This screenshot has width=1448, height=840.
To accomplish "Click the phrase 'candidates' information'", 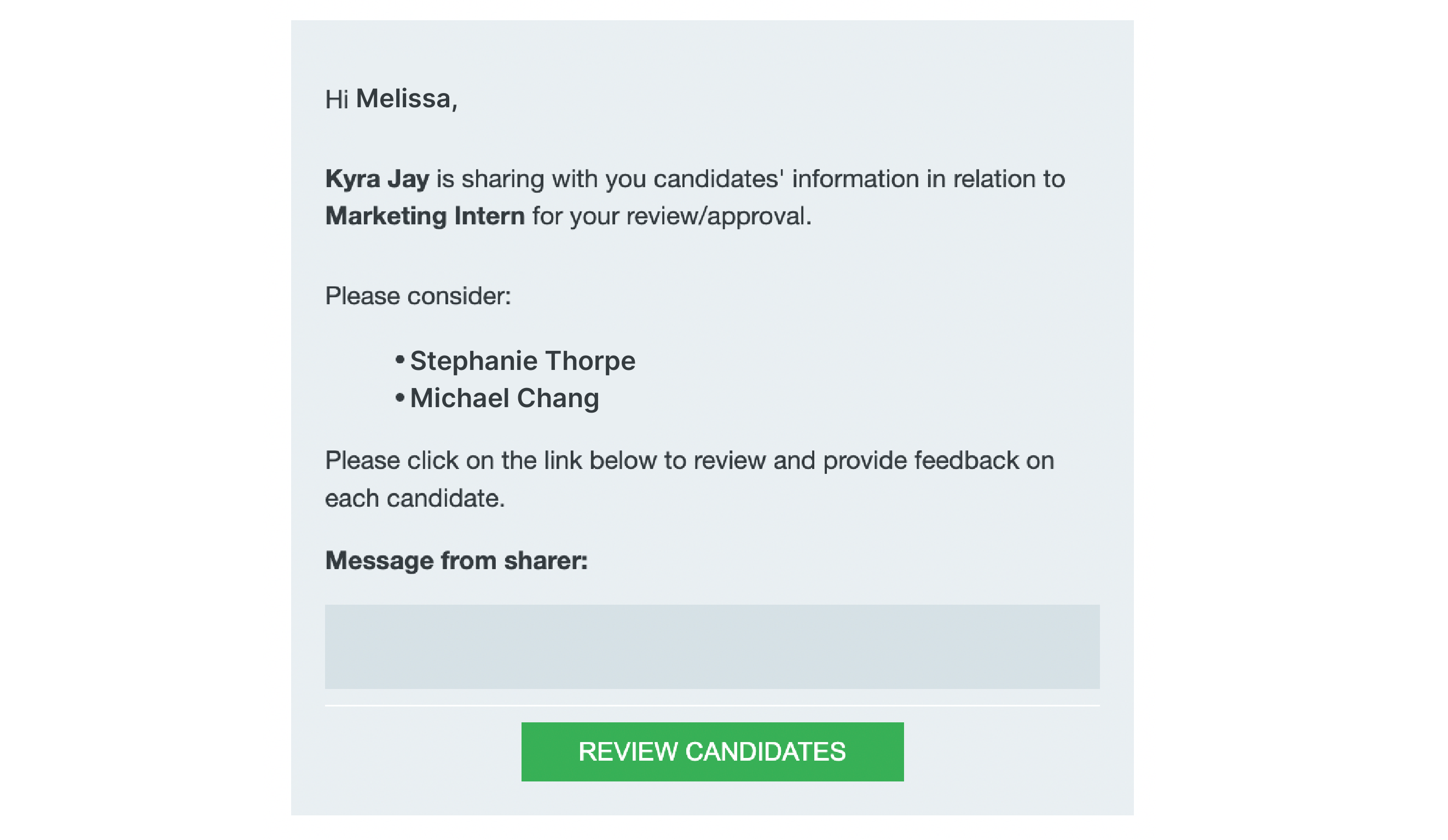I will pos(786,179).
